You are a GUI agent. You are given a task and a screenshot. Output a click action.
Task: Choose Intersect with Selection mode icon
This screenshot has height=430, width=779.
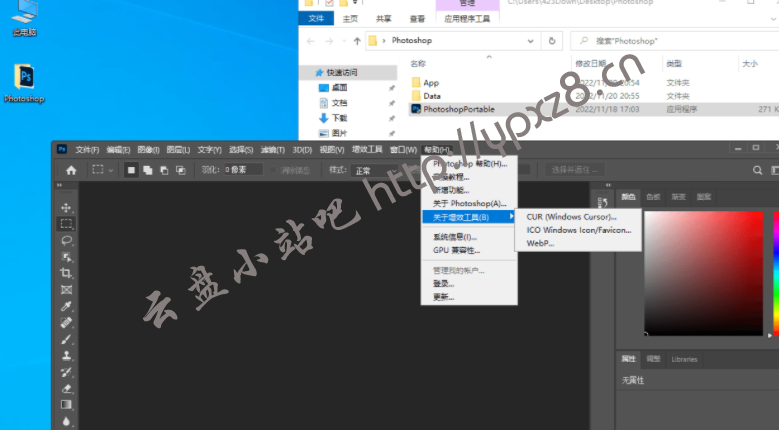click(181, 170)
